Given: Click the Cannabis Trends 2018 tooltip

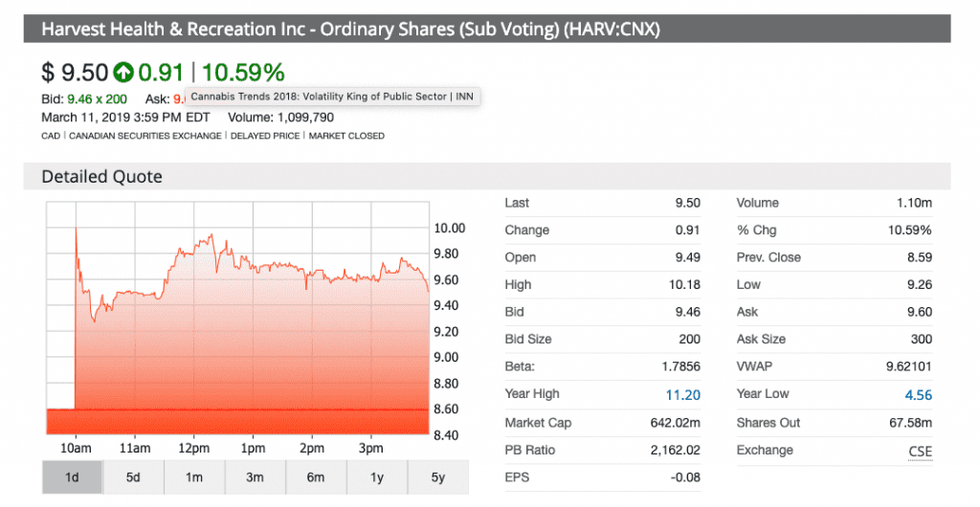Looking at the screenshot, I should (x=331, y=96).
